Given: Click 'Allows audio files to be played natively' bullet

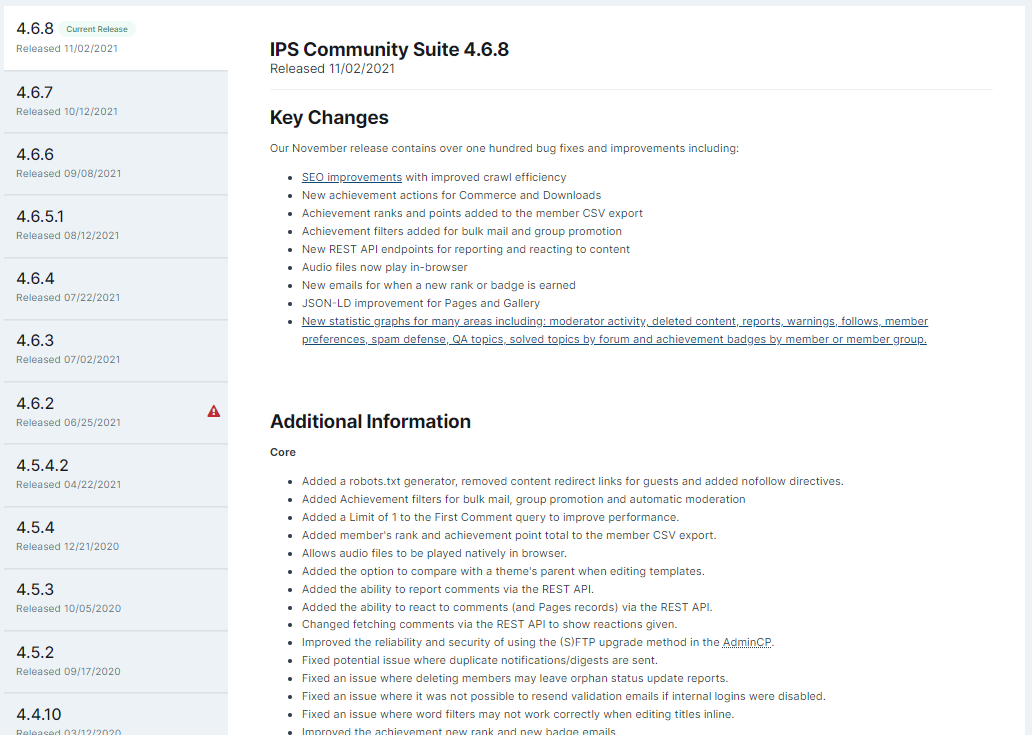Looking at the screenshot, I should coord(434,553).
